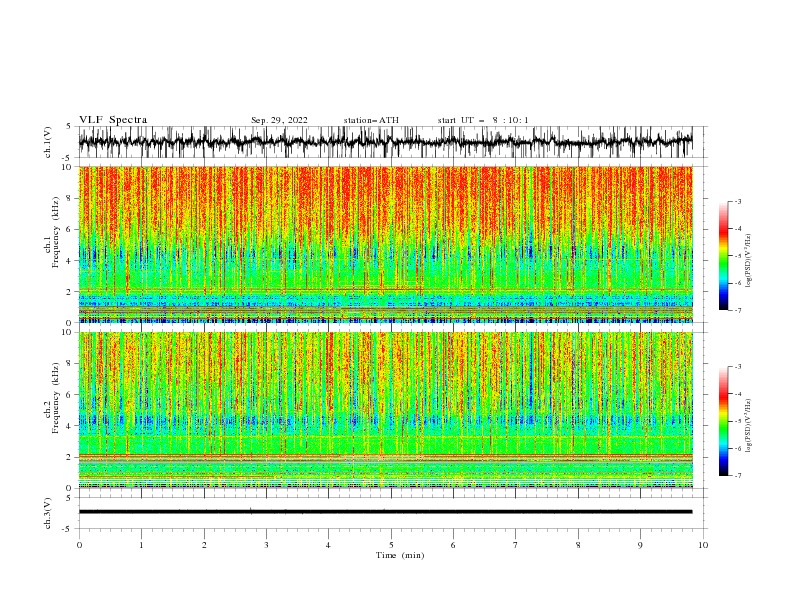Viewport: 792px width, 612px height.
Task: Click the 'VLF Spectra' title text
Action: coord(113,120)
